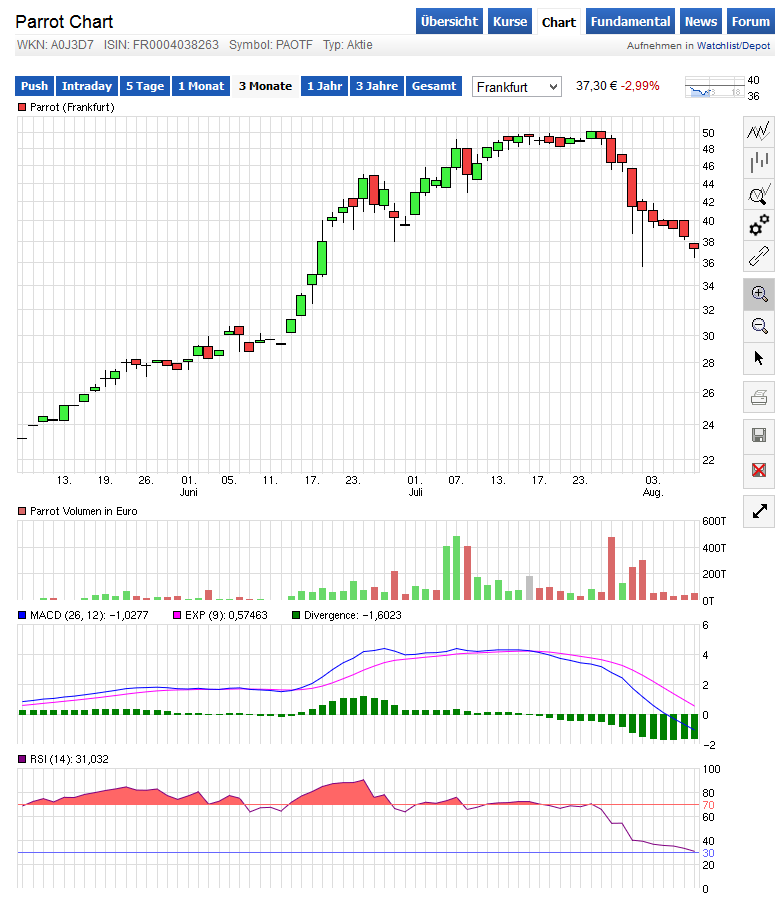This screenshot has height=903, width=782.
Task: Select the Intraday time range
Action: (87, 86)
